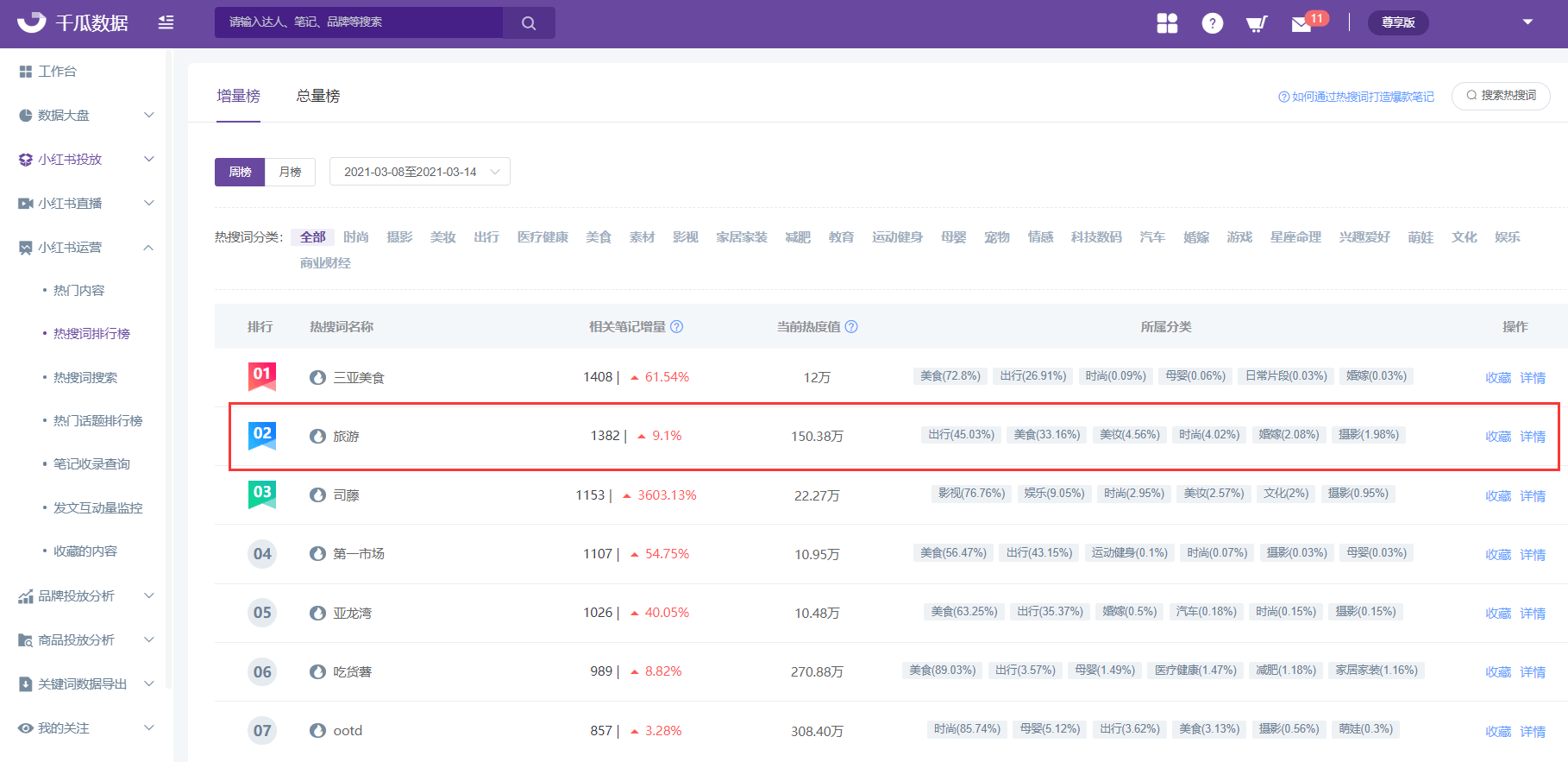Open 热门内容 in the sidebar

coord(78,291)
